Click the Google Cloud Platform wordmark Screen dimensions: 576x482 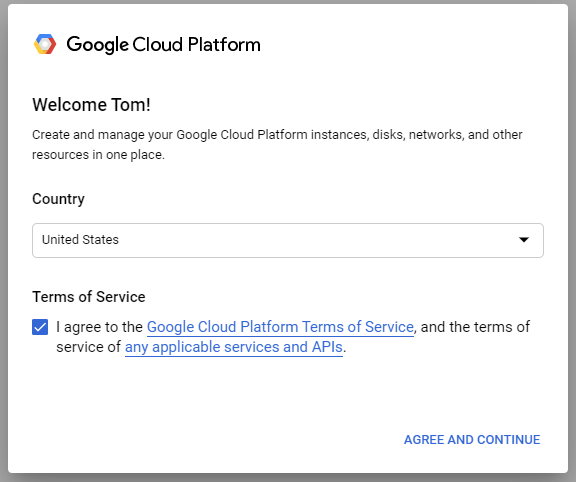[163, 44]
